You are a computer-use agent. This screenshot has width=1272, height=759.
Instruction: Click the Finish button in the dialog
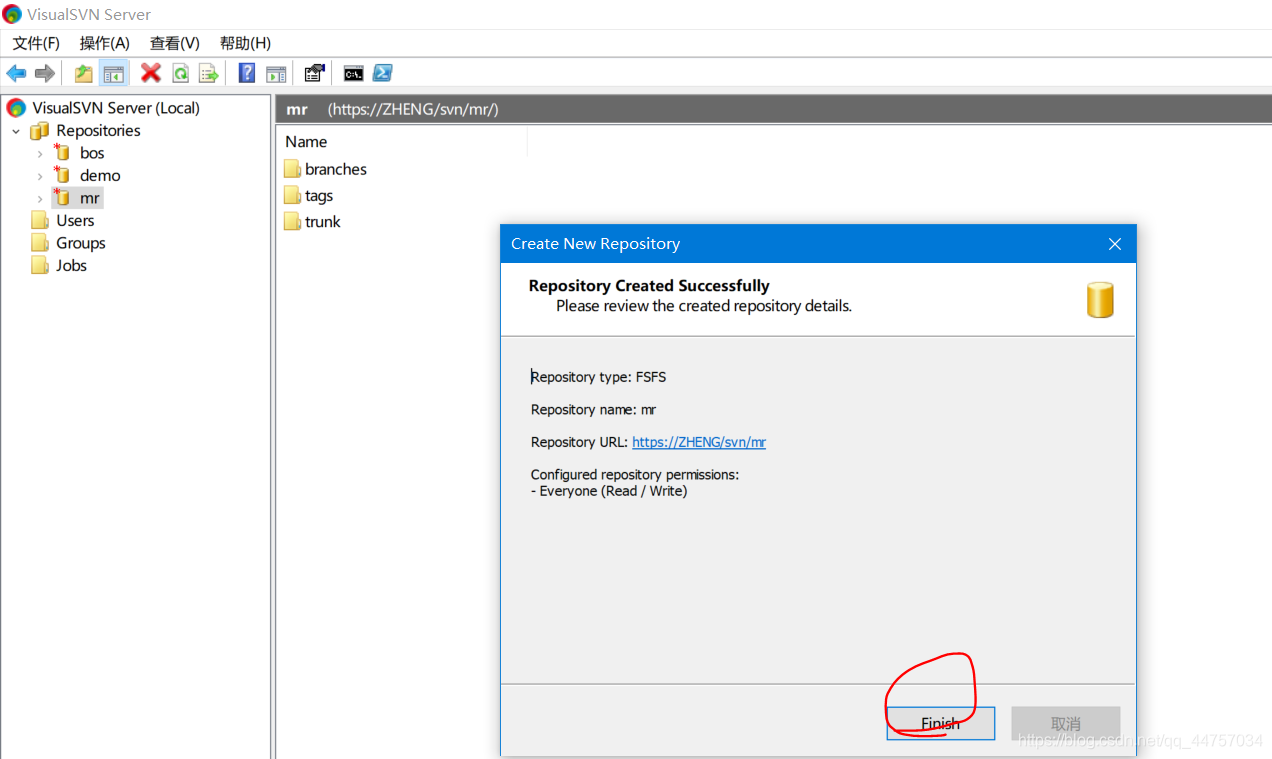(940, 723)
